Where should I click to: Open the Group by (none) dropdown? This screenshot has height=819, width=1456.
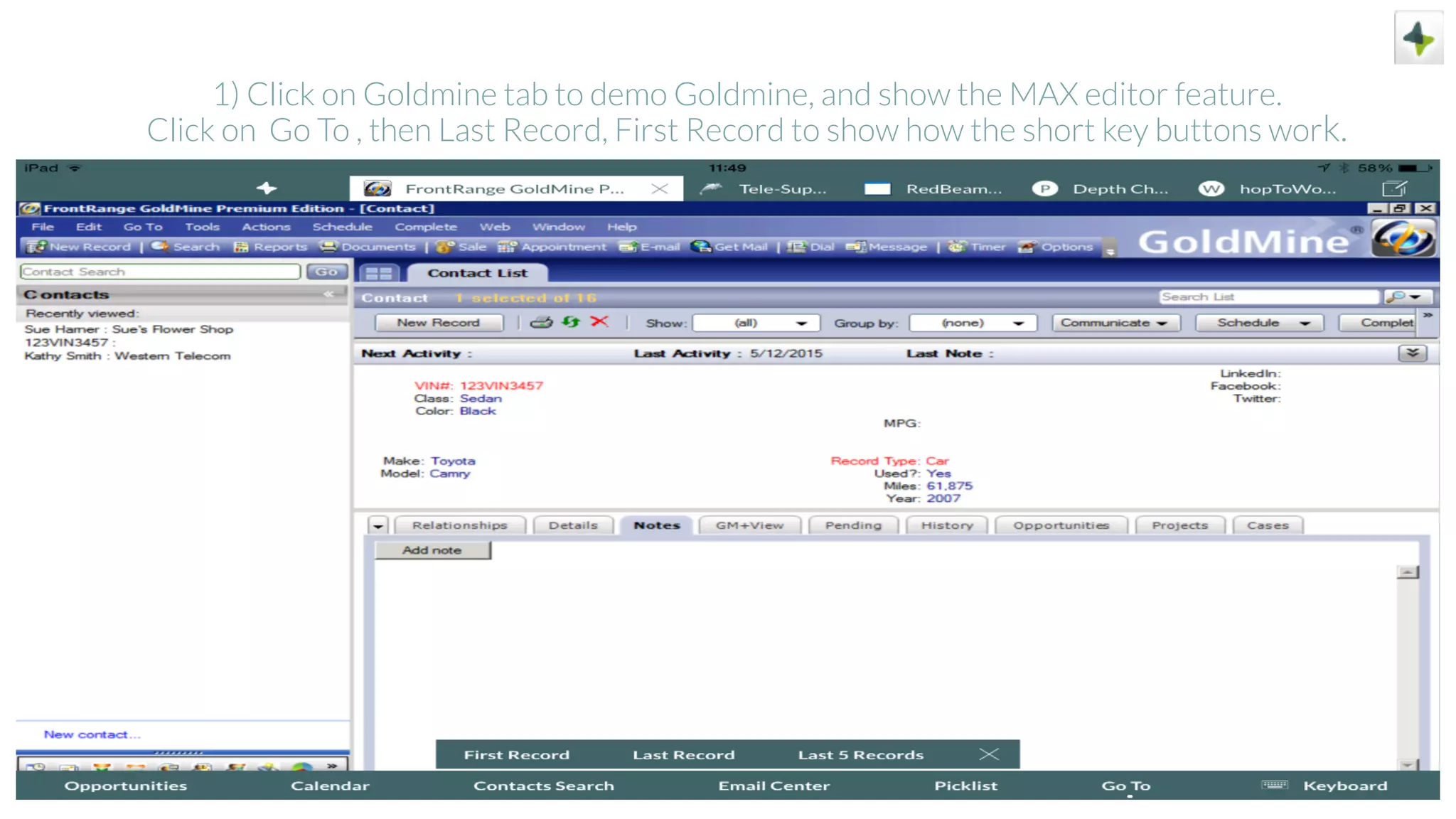coord(973,323)
